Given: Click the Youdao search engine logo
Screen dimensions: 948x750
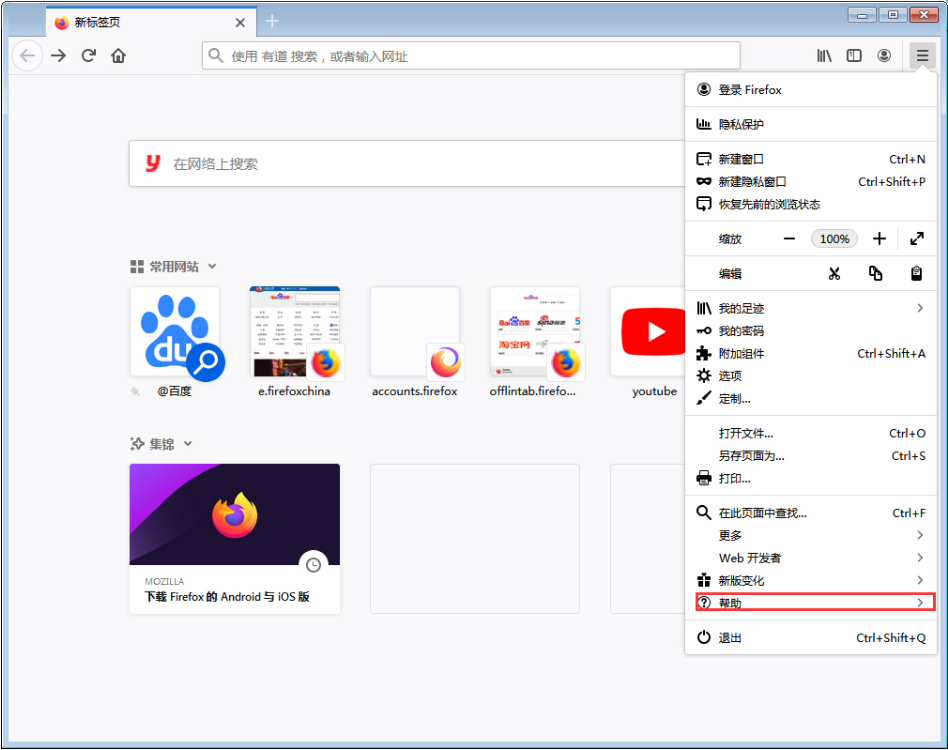Looking at the screenshot, I should click(153, 163).
